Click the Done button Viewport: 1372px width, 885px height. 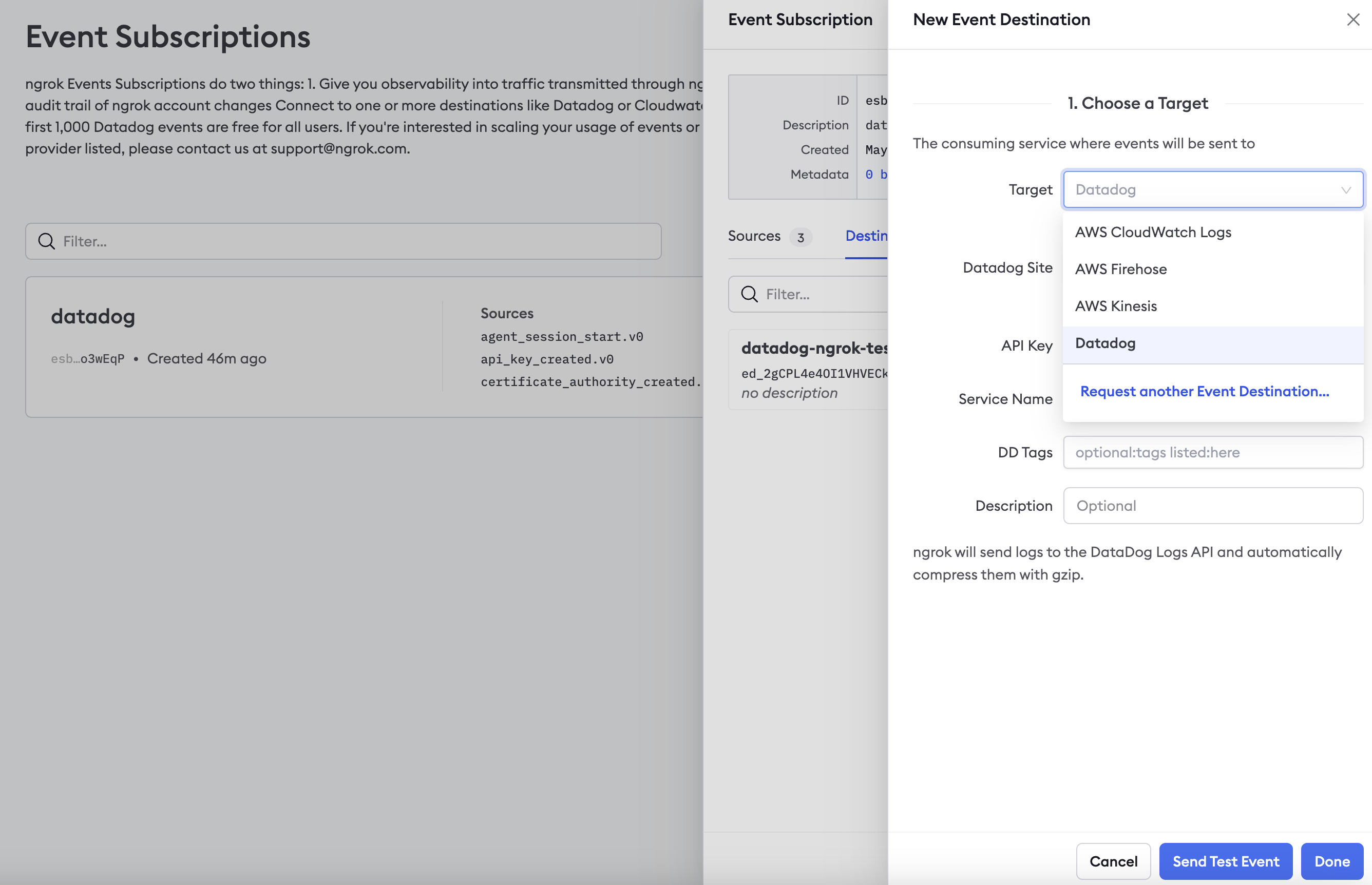[1331, 861]
